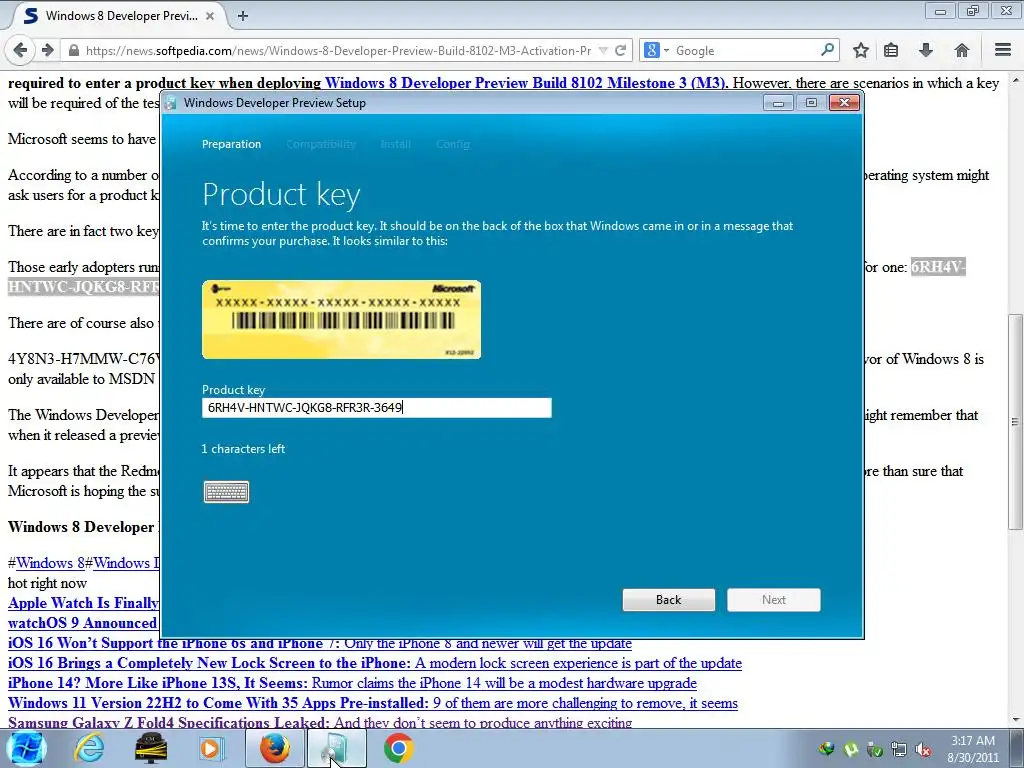Click the site padlock icon in address bar

click(x=74, y=50)
